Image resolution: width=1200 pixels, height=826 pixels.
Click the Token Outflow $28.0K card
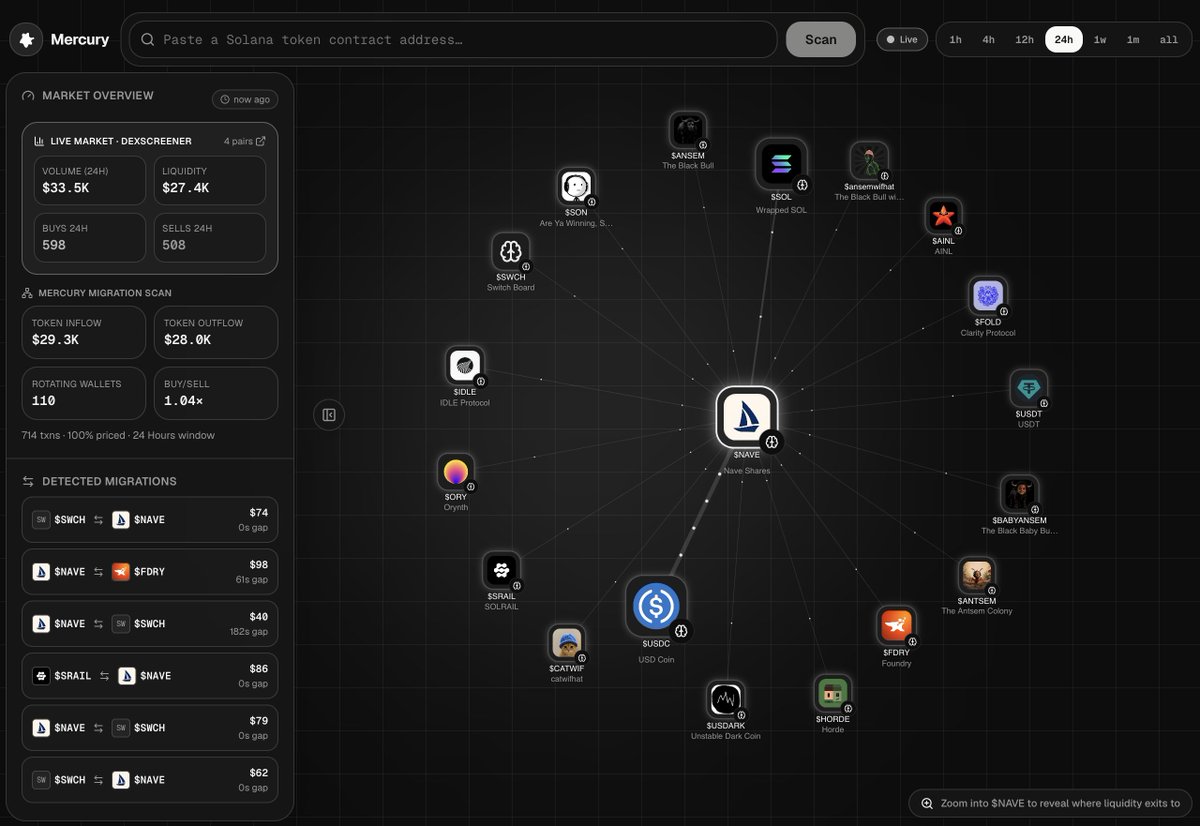[x=216, y=332]
